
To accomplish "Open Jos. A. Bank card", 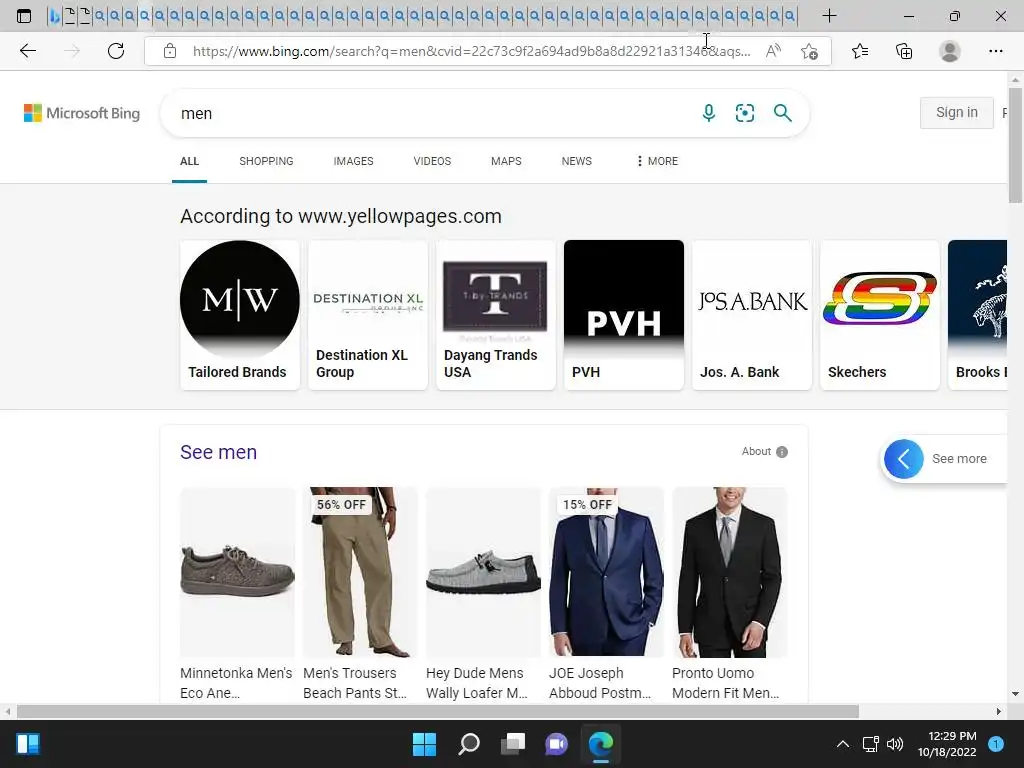I will click(752, 315).
